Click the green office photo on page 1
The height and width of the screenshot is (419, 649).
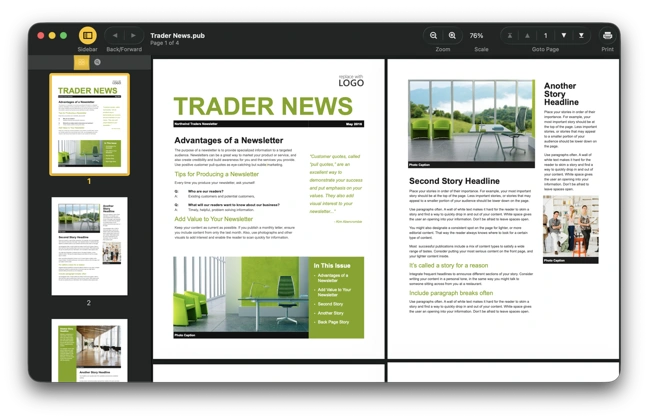click(x=241, y=295)
